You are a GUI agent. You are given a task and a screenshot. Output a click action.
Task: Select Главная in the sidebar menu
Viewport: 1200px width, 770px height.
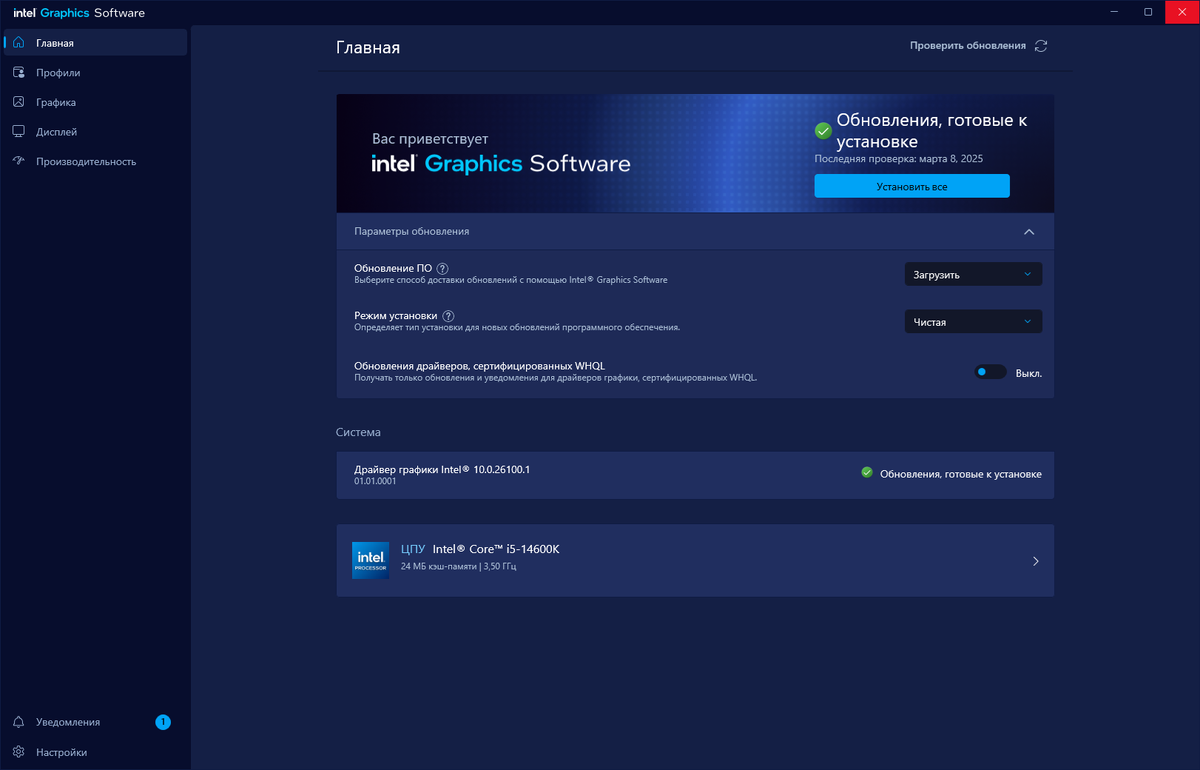(x=94, y=43)
